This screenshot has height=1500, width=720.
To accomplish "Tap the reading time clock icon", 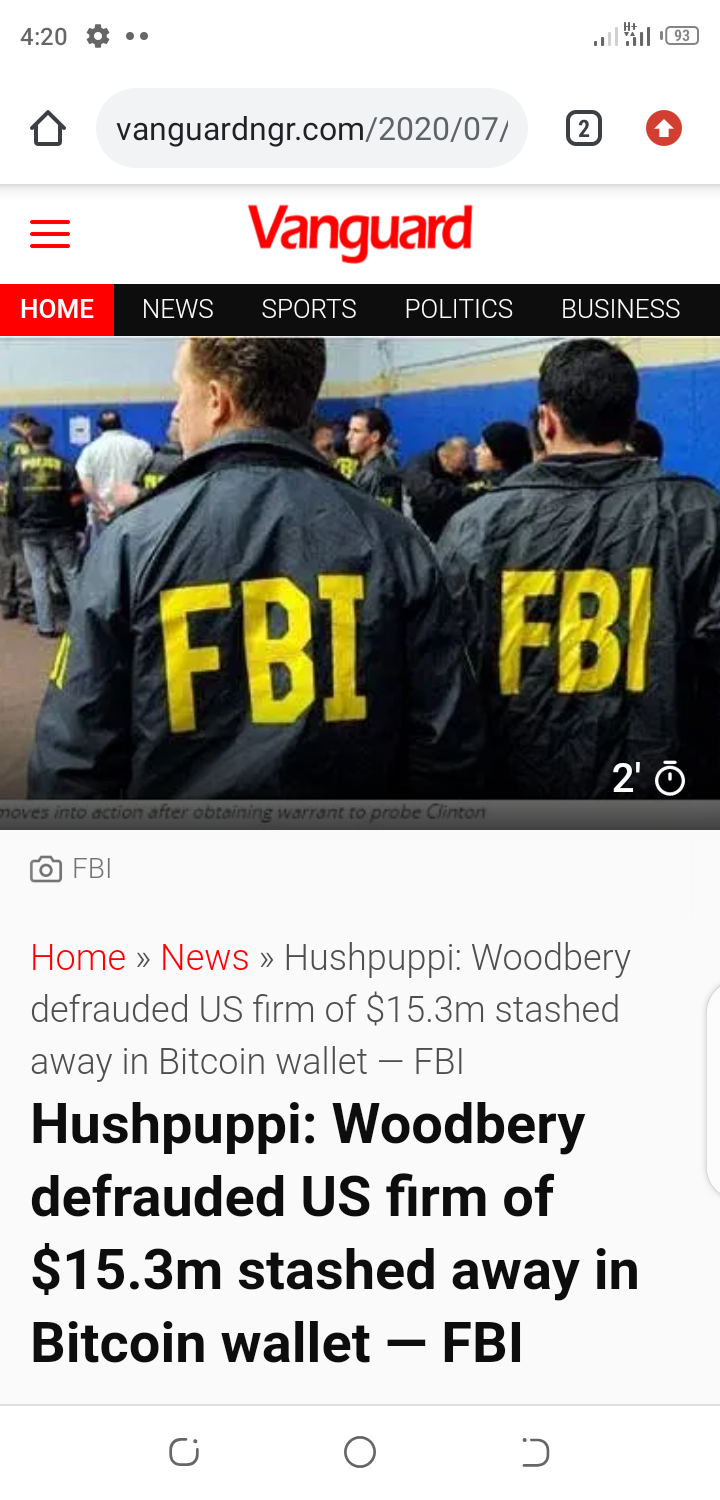I will click(670, 778).
